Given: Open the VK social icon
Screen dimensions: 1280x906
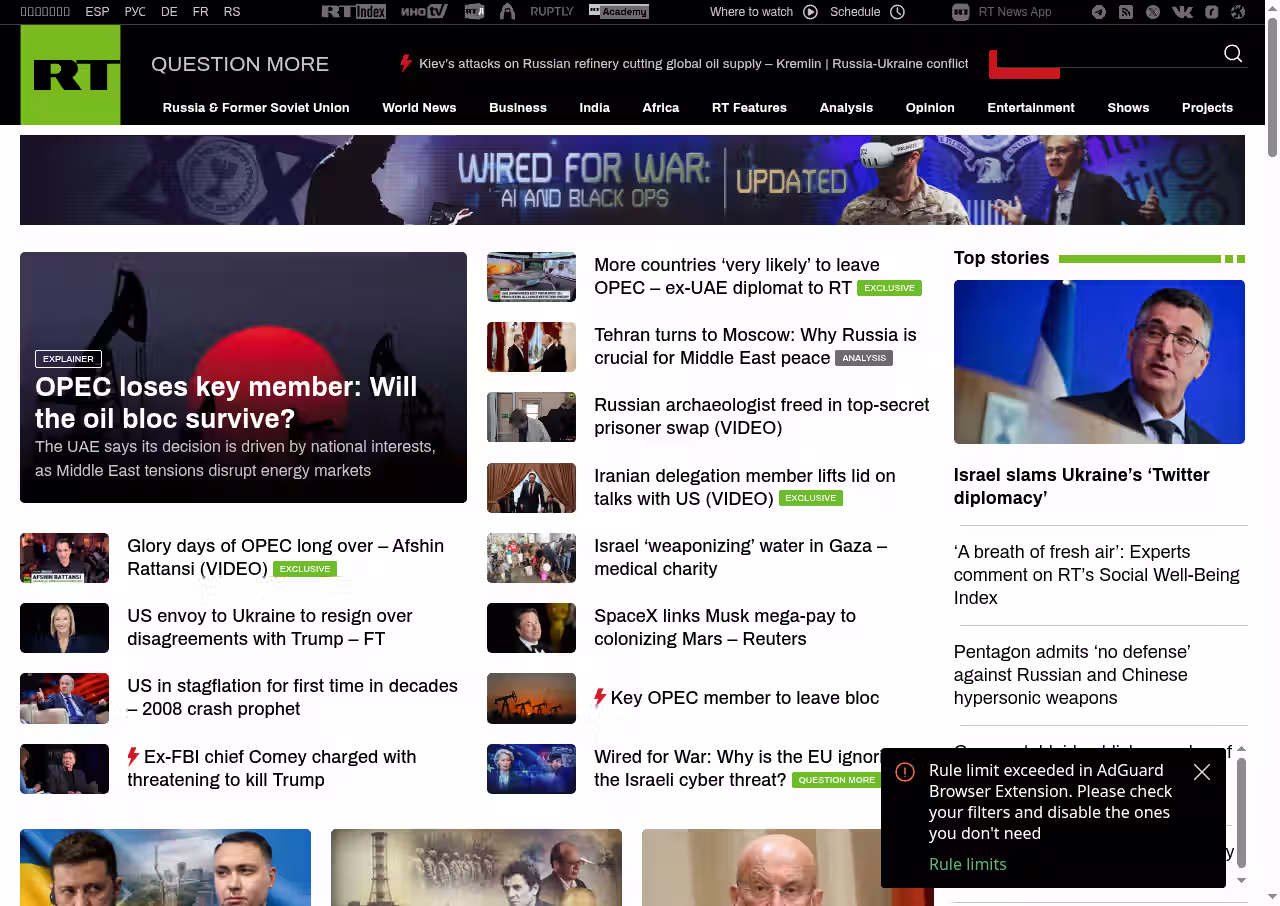Looking at the screenshot, I should [x=1182, y=12].
